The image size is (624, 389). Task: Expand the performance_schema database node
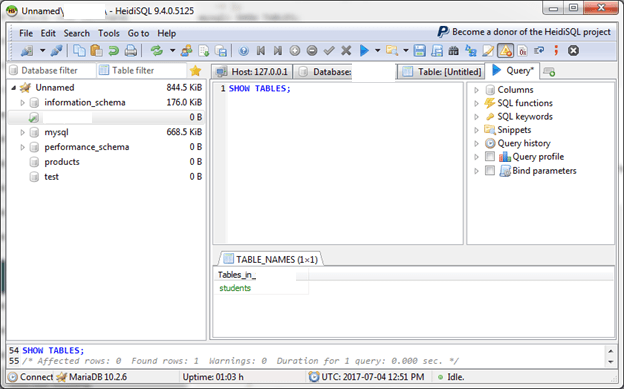tap(22, 147)
